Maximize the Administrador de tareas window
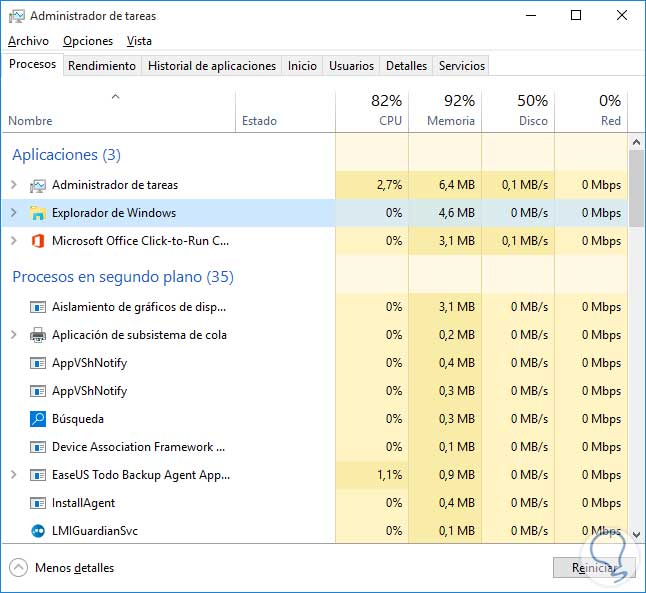Screen dimensions: 646x593 (576, 16)
